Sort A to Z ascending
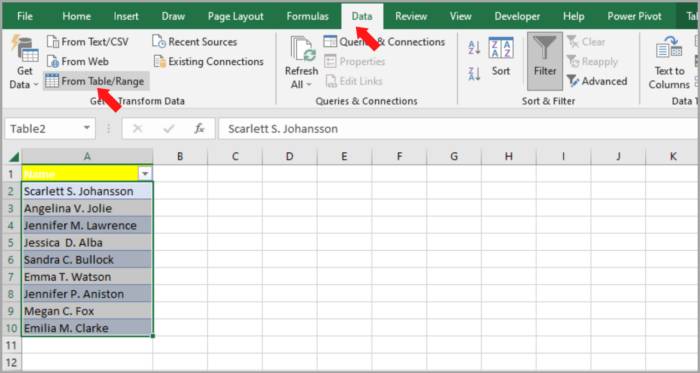Viewport: 700px width, 373px height. coord(474,48)
